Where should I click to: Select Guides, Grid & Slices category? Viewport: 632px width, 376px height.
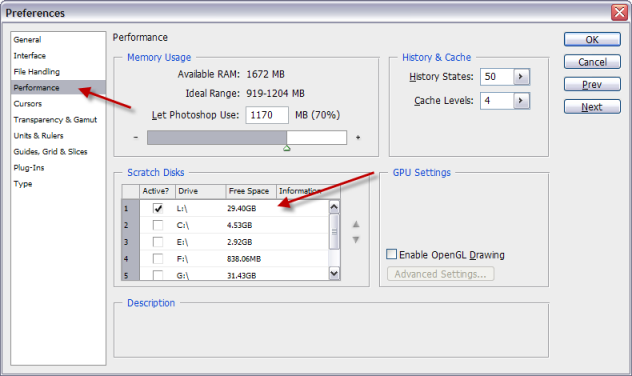tap(50, 152)
